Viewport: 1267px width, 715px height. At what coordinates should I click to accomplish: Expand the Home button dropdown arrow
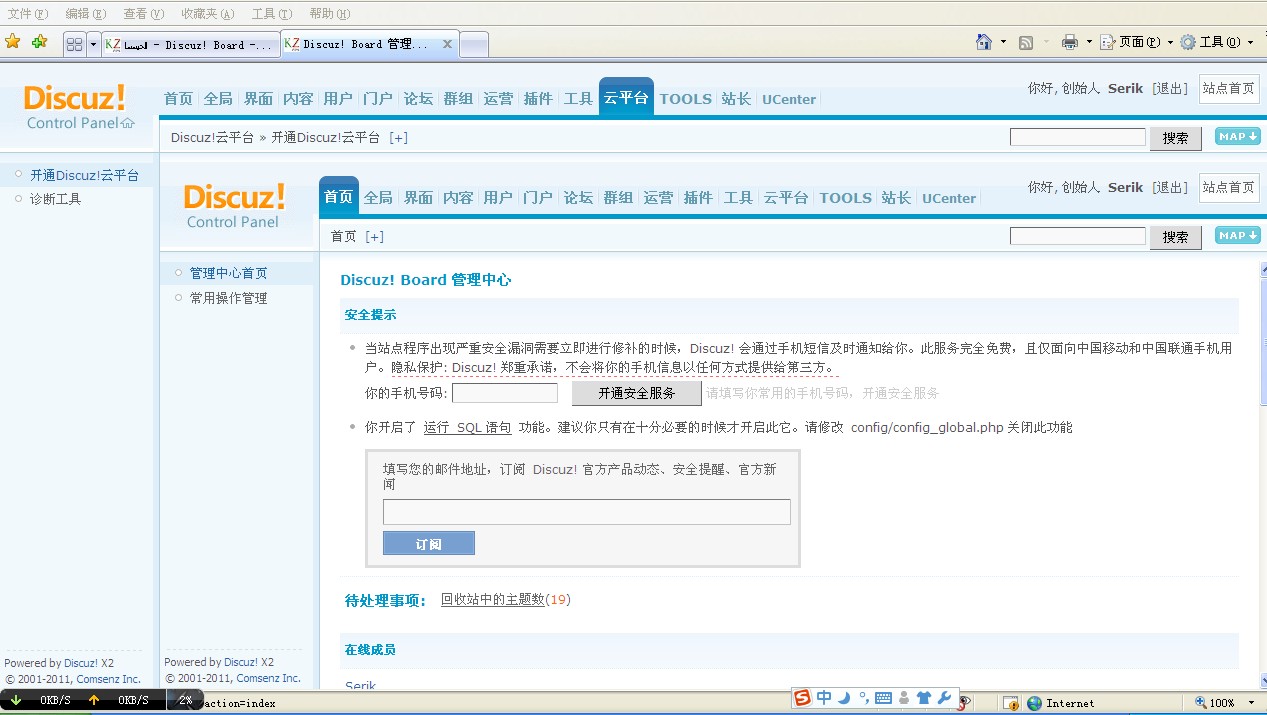1003,42
